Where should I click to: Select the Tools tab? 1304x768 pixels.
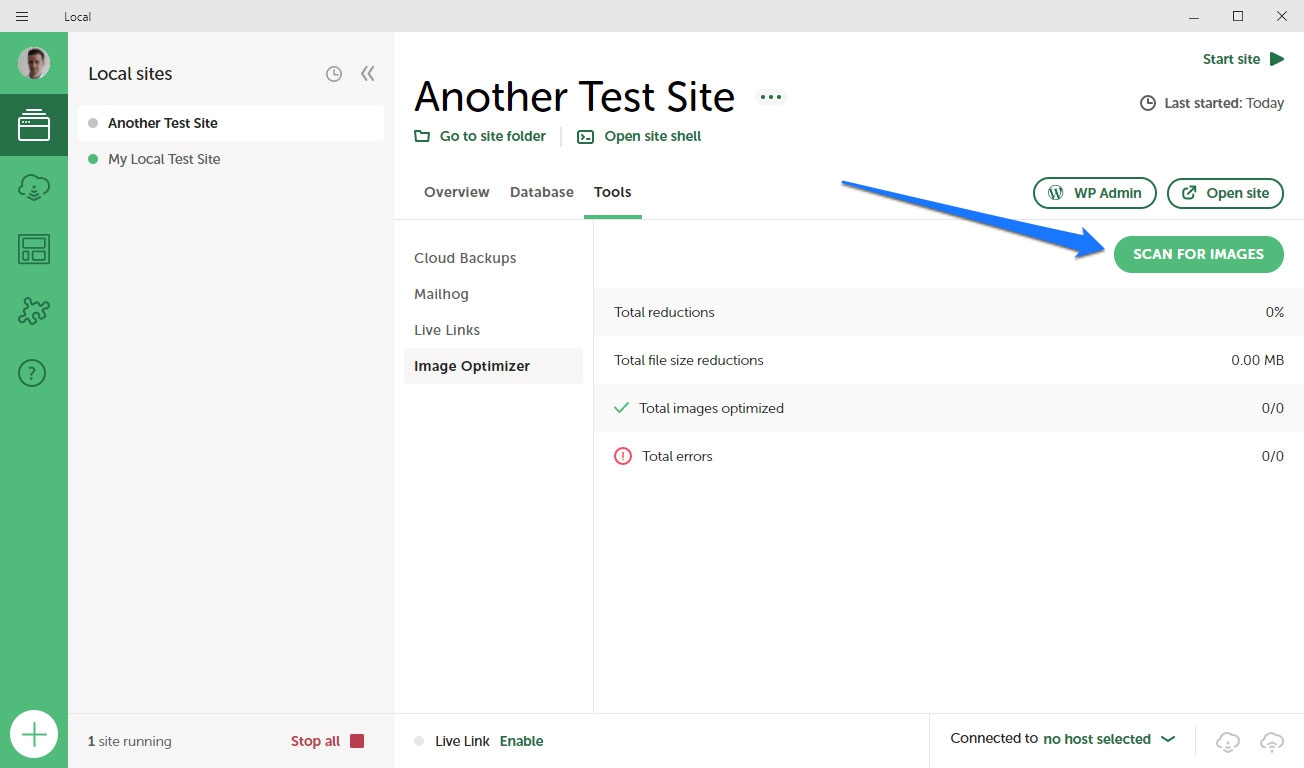coord(613,192)
